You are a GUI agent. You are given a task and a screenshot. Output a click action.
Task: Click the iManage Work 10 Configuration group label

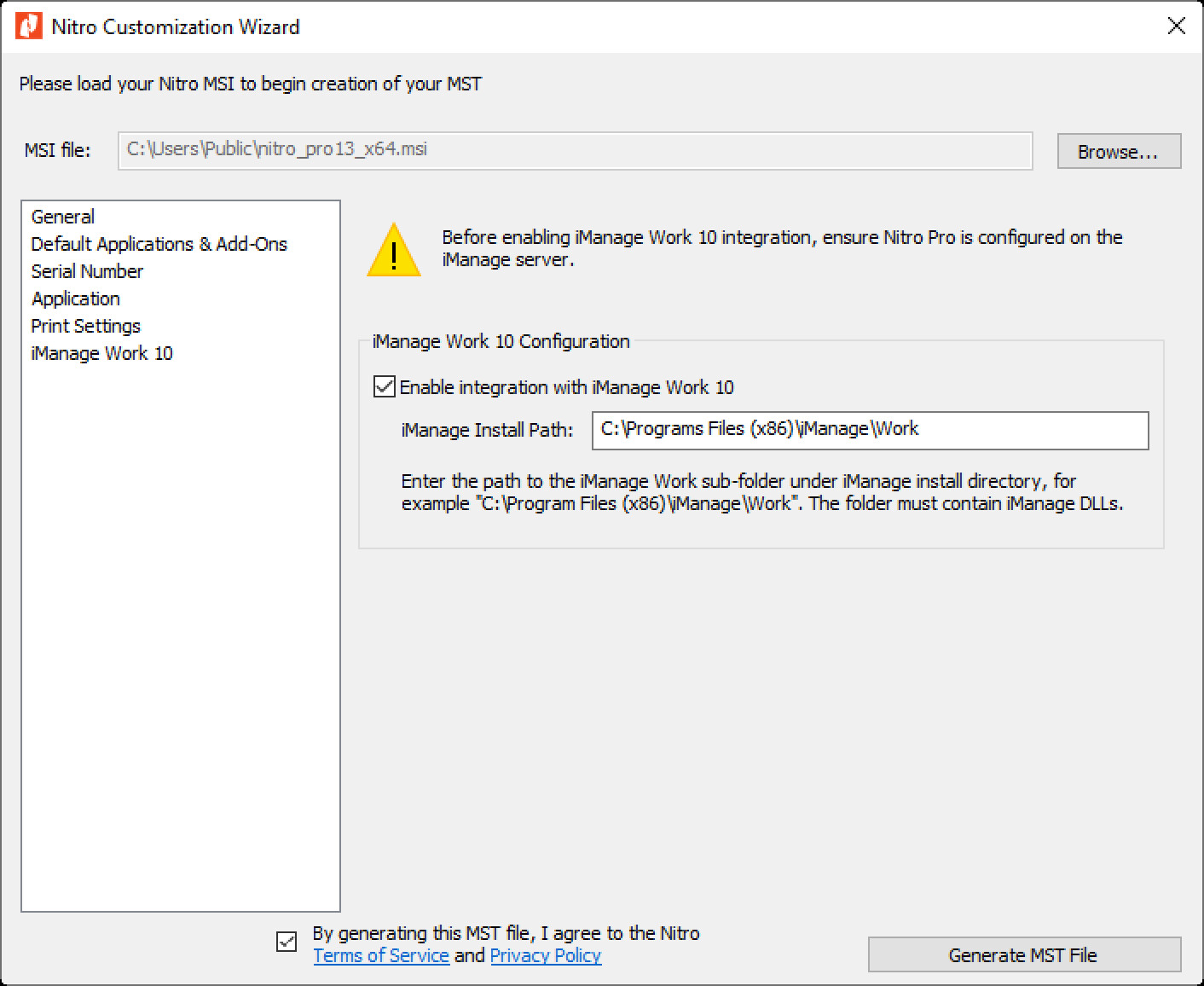tap(501, 341)
